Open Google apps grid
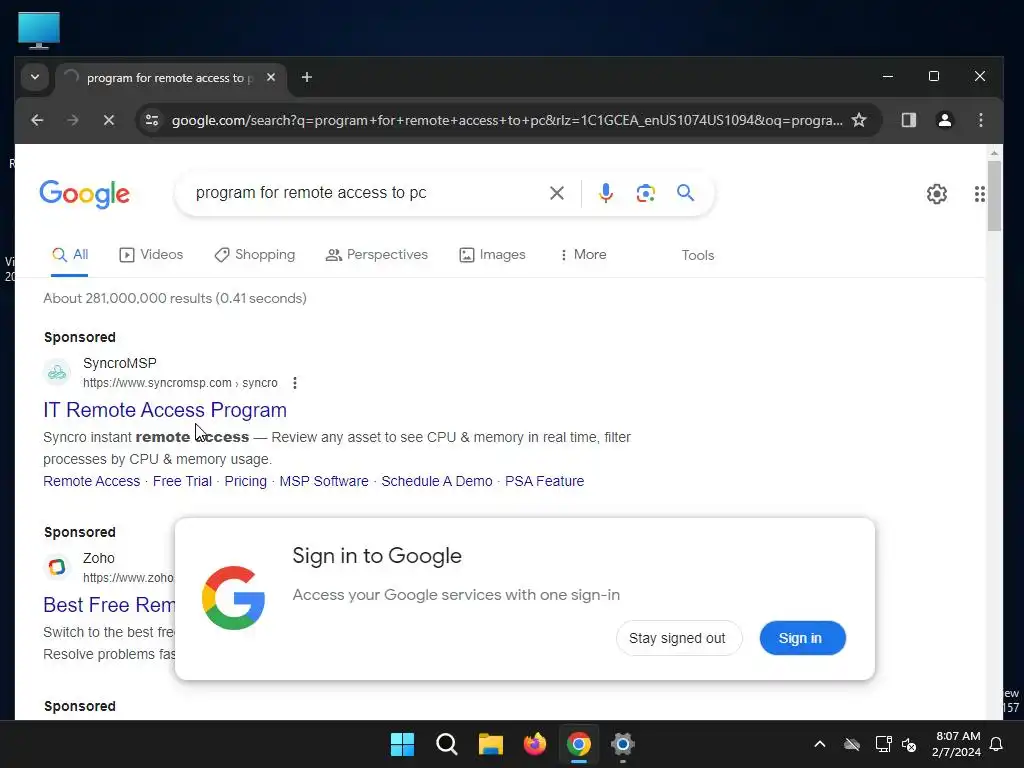Screen dimensions: 1024x768 pyautogui.click(x=979, y=194)
